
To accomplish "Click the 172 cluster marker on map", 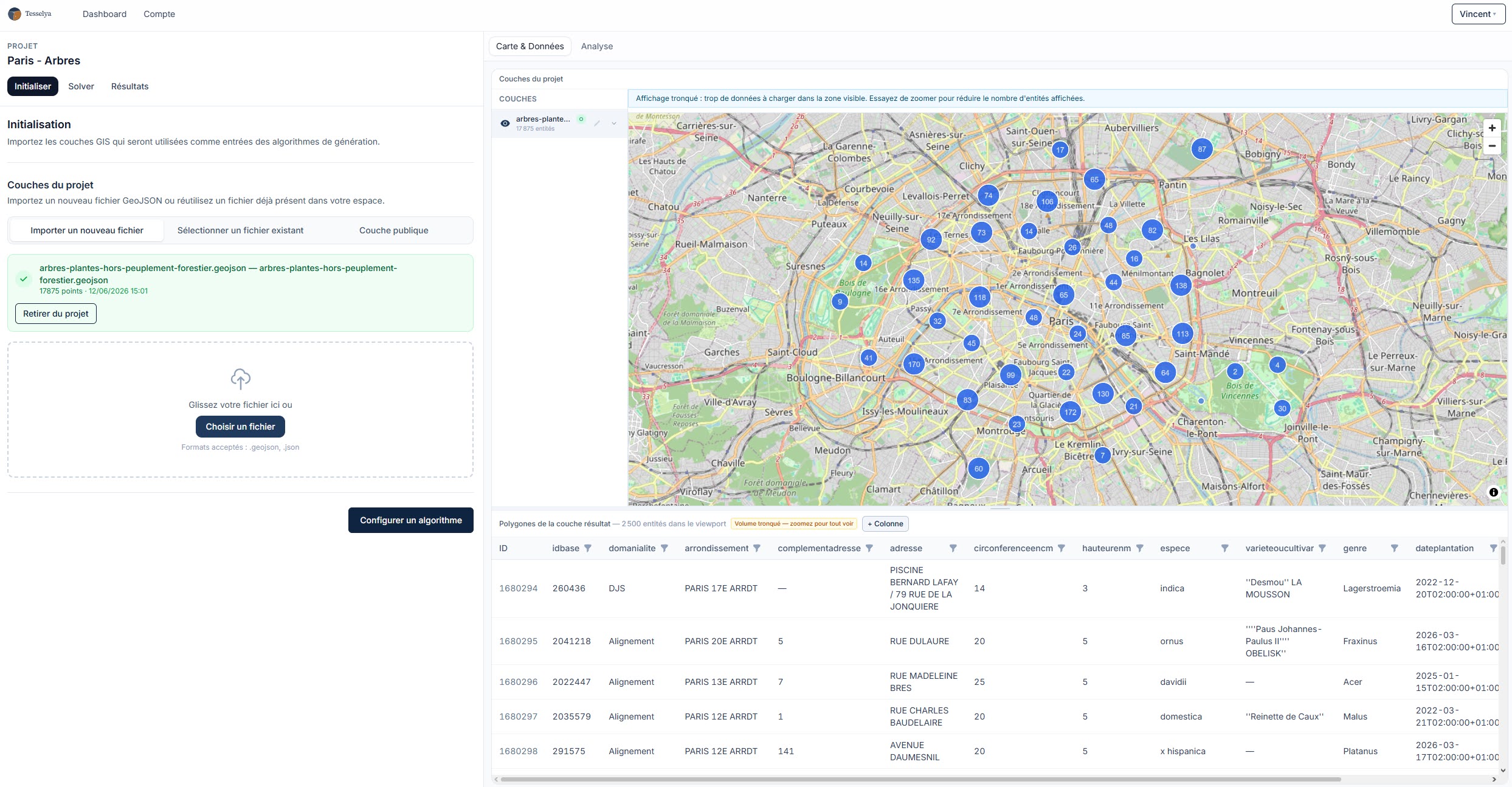I will [x=1071, y=412].
